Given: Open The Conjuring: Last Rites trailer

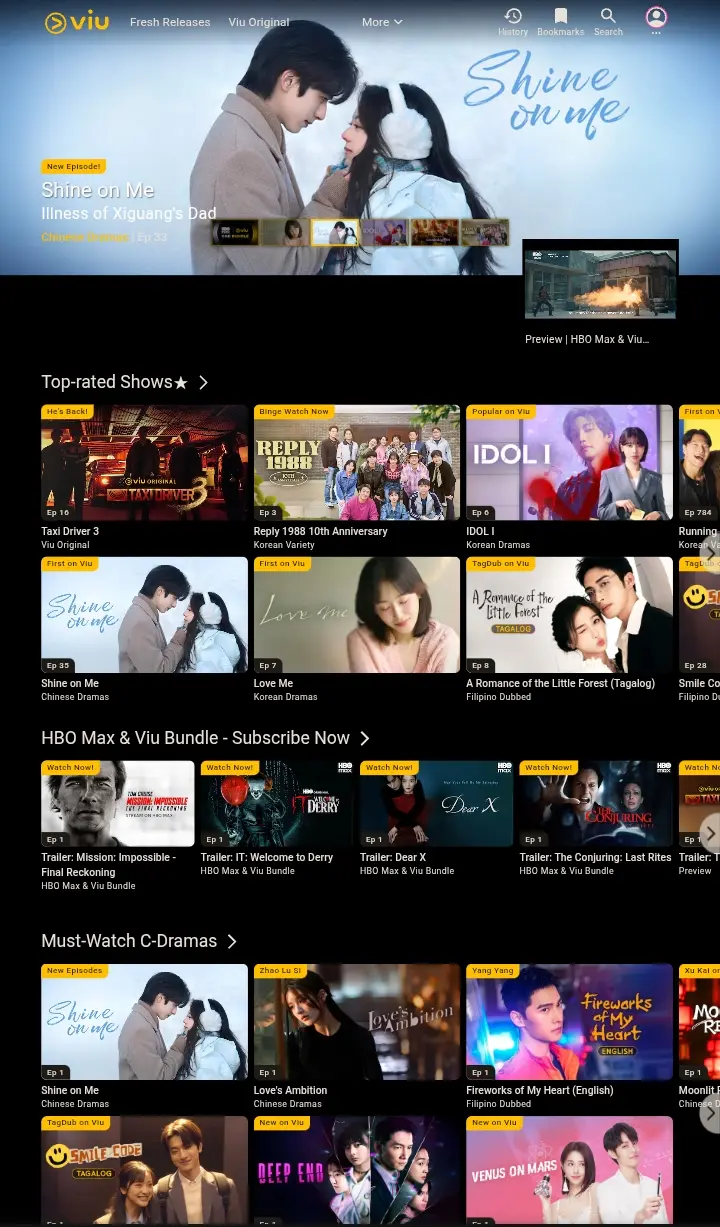Looking at the screenshot, I should [596, 804].
